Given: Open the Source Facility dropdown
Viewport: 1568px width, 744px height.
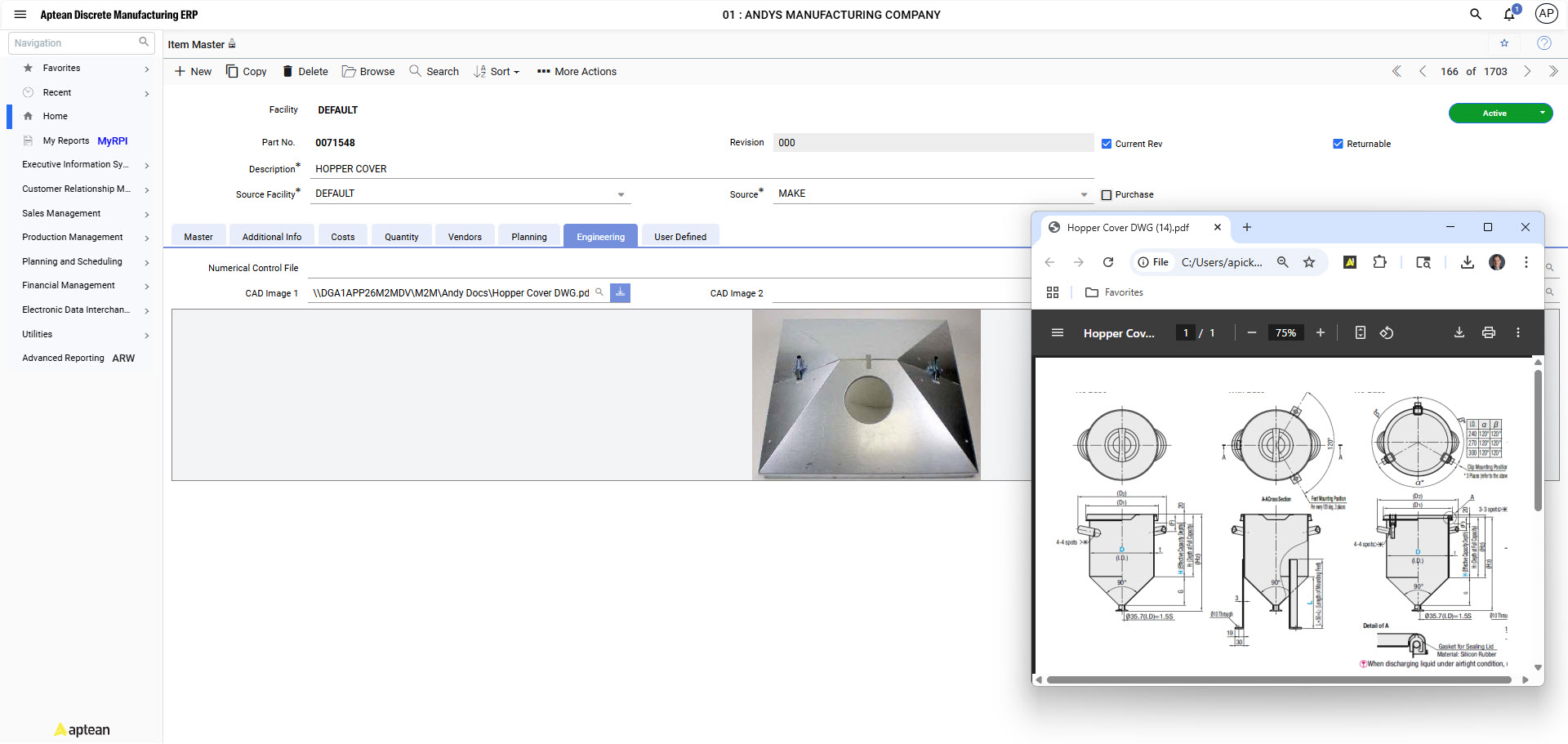Looking at the screenshot, I should coord(621,194).
